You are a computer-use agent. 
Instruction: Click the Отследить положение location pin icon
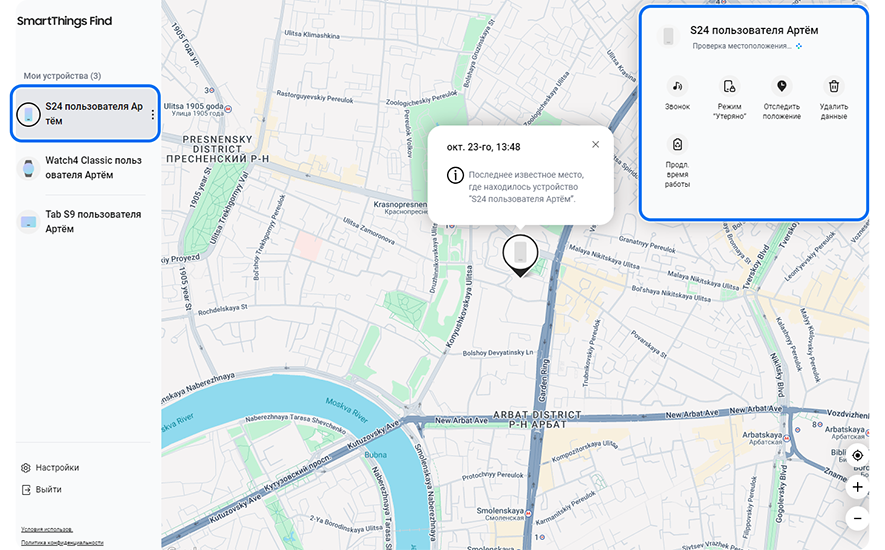(x=782, y=87)
